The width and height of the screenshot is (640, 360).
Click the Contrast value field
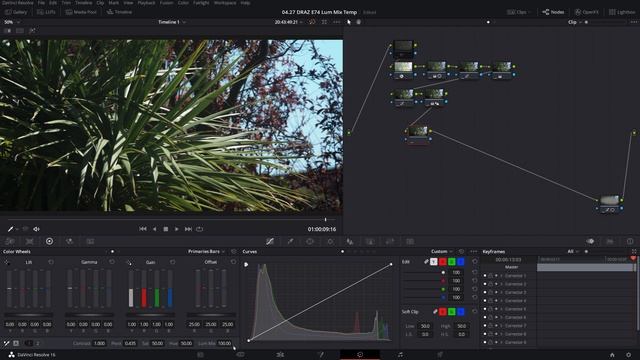coord(100,343)
